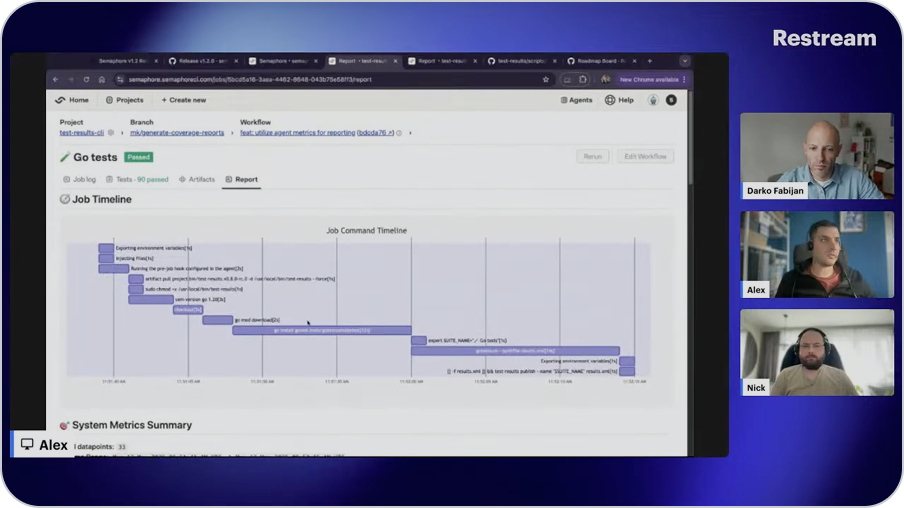
Task: Click the go install gotestsum bar
Action: tap(322, 330)
